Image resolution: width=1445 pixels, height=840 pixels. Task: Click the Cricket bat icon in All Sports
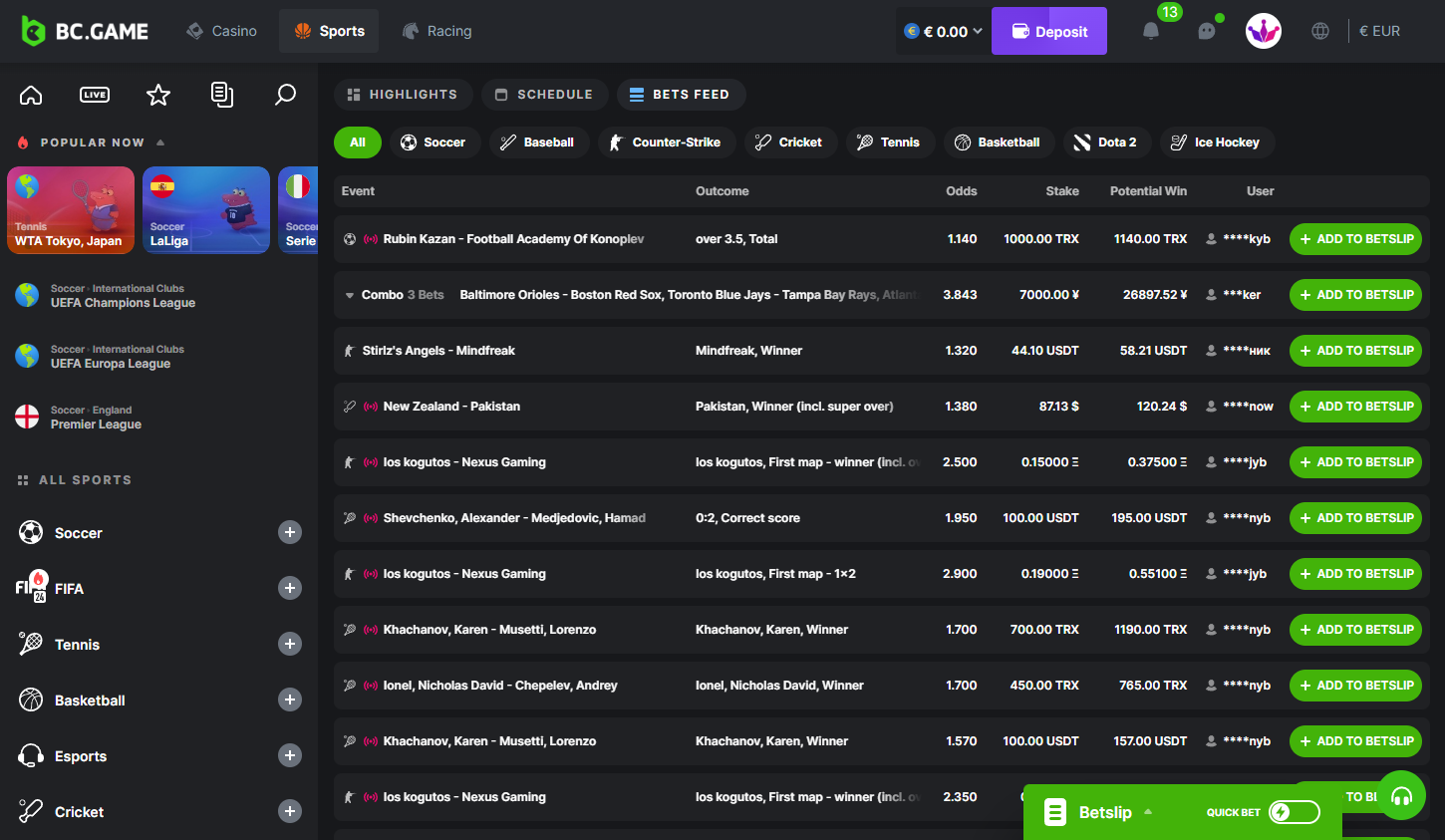tap(31, 811)
